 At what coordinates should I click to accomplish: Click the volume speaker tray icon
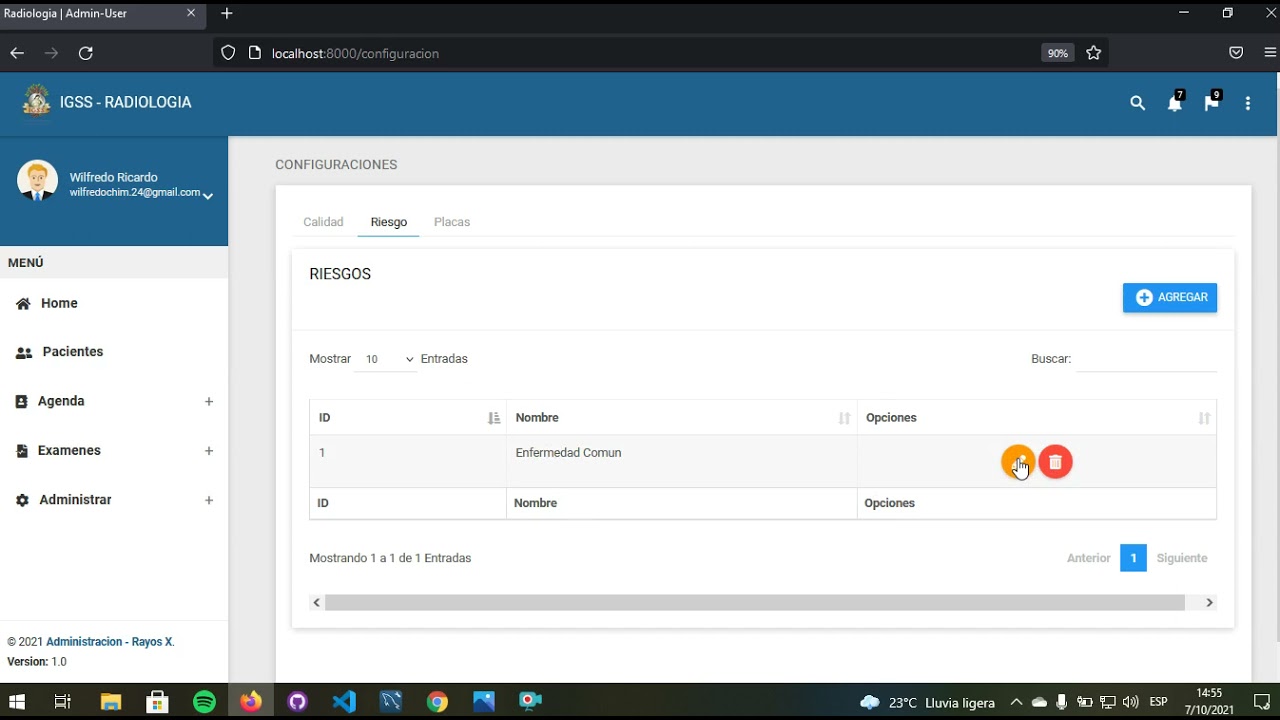(x=1131, y=703)
